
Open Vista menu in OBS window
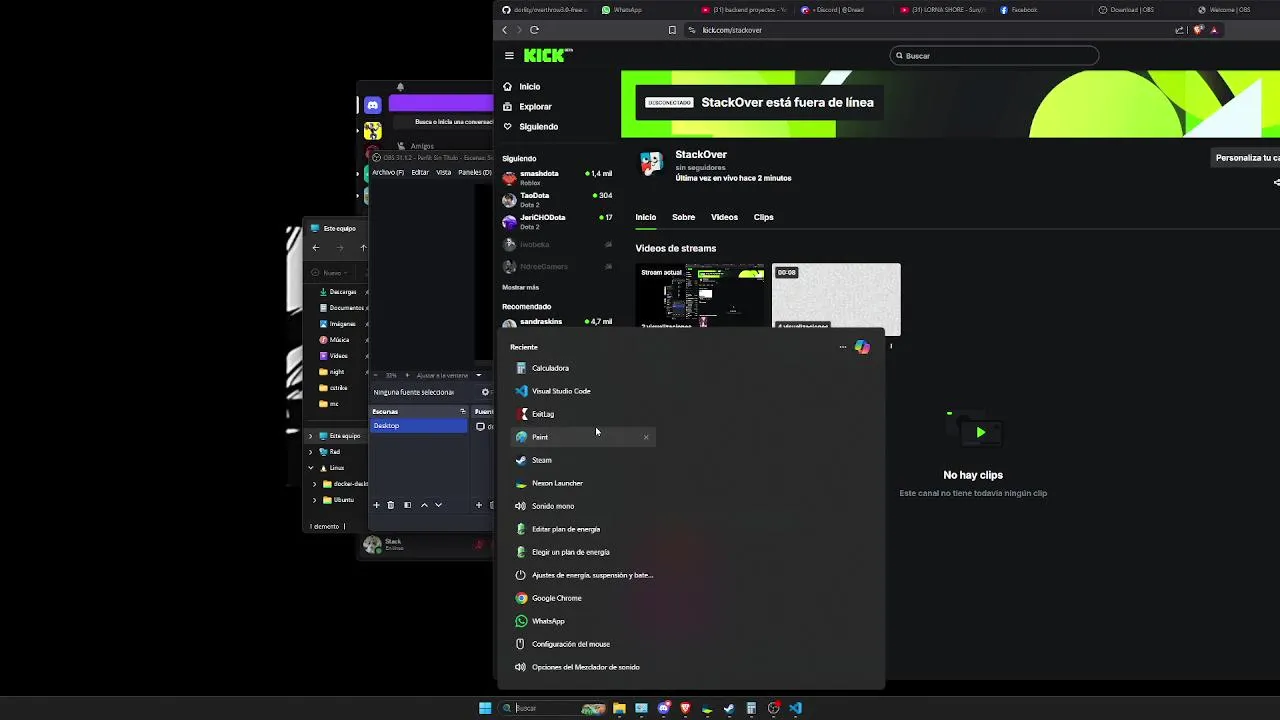(444, 173)
